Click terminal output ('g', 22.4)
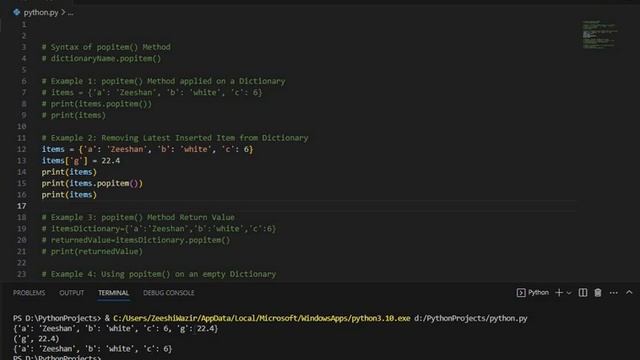640x360 pixels. pos(36,339)
